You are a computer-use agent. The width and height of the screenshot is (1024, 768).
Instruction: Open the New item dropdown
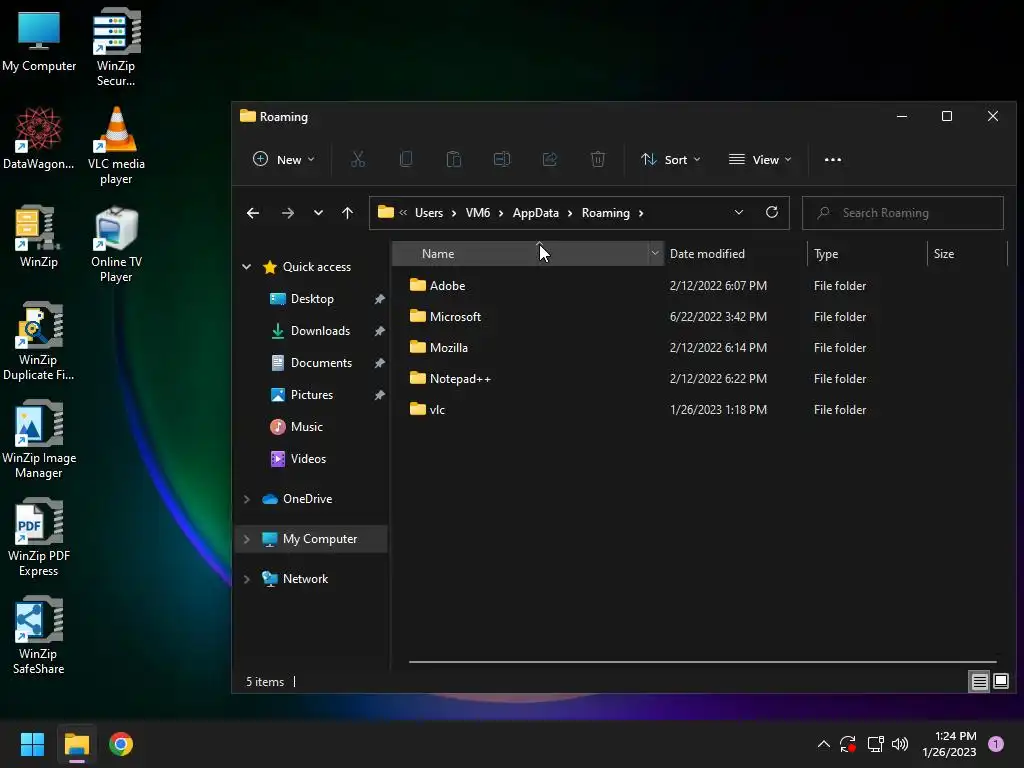(283, 159)
